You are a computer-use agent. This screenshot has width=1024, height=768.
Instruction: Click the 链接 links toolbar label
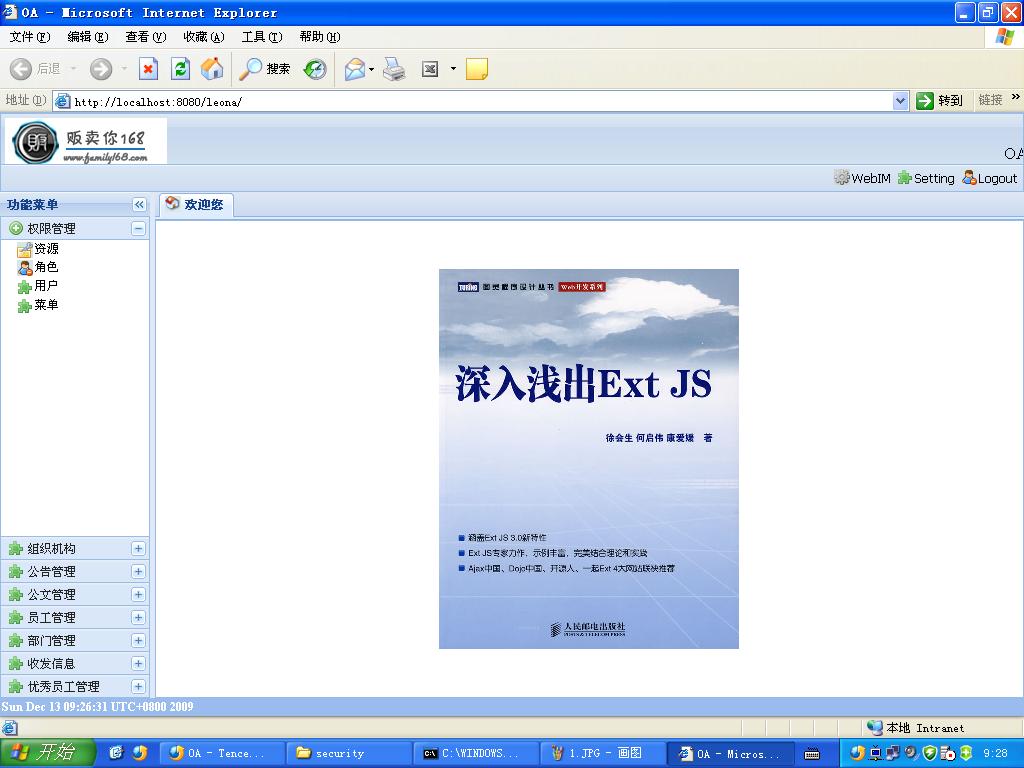[990, 100]
